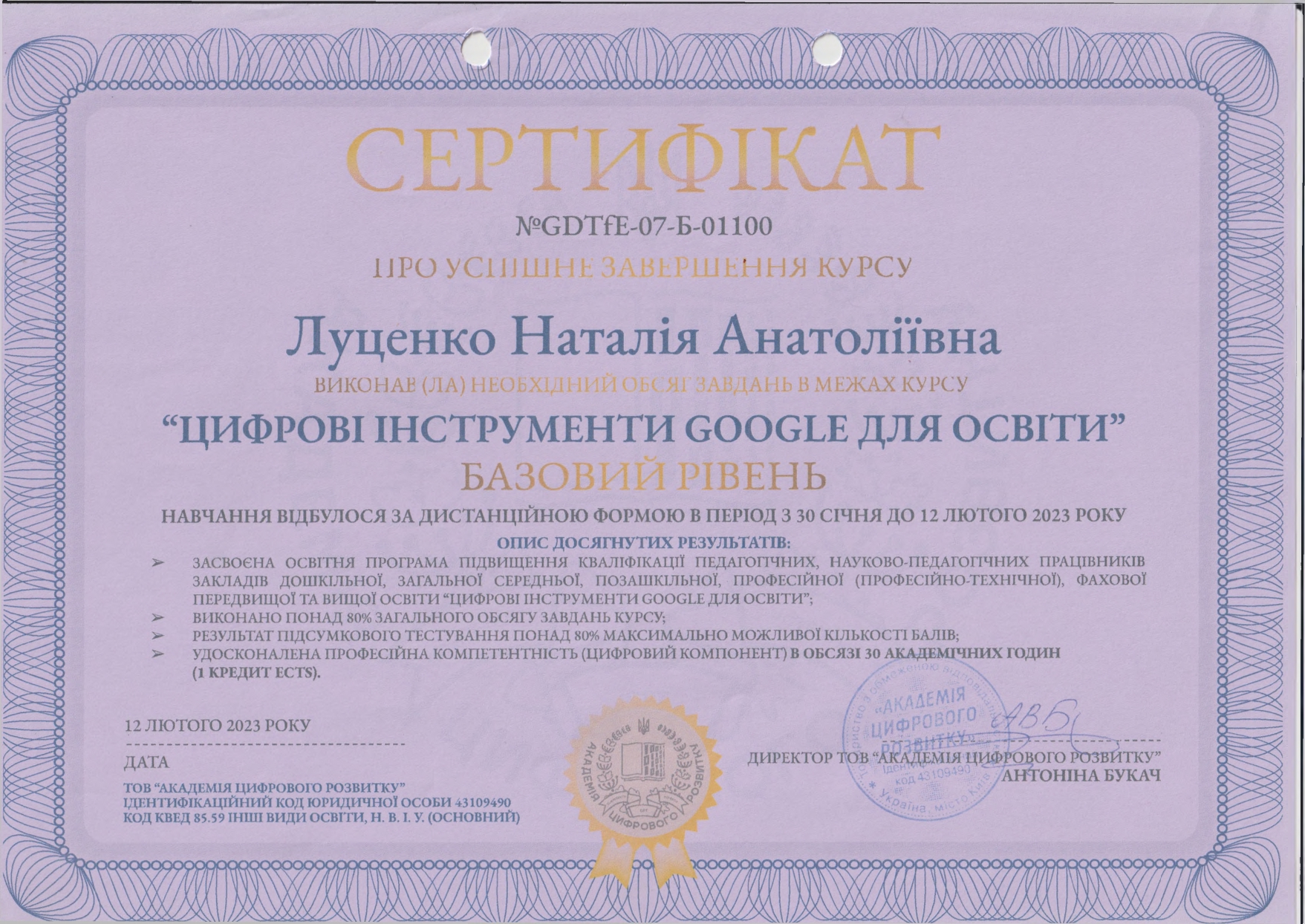Click the heading "ОПИС ДОСЯГНУТИХ РЕЗУЛЬТАТІВ:"
Viewport: 1305px width, 924px height.
point(643,542)
